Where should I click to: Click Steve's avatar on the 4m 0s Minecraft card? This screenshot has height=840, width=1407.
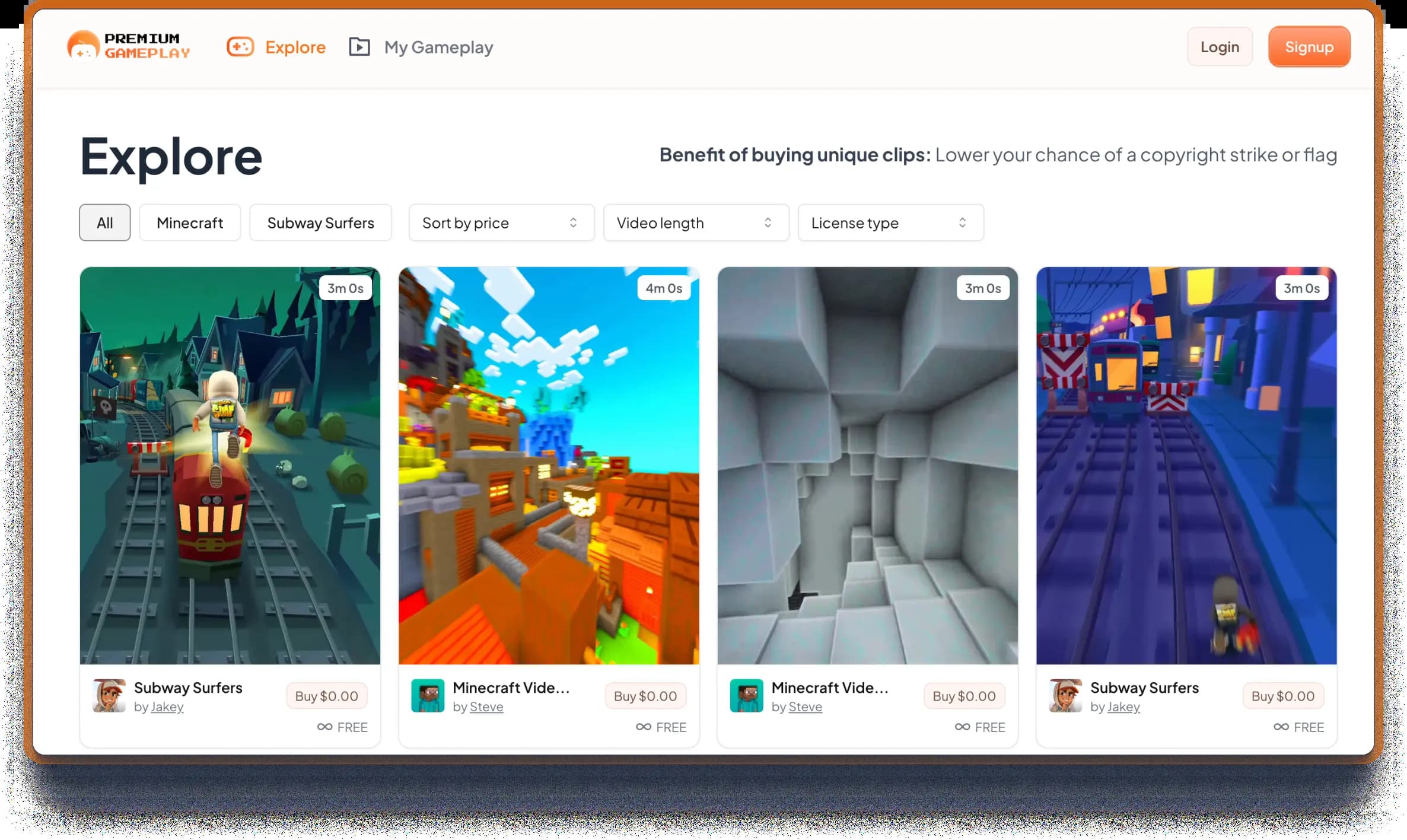click(x=428, y=695)
